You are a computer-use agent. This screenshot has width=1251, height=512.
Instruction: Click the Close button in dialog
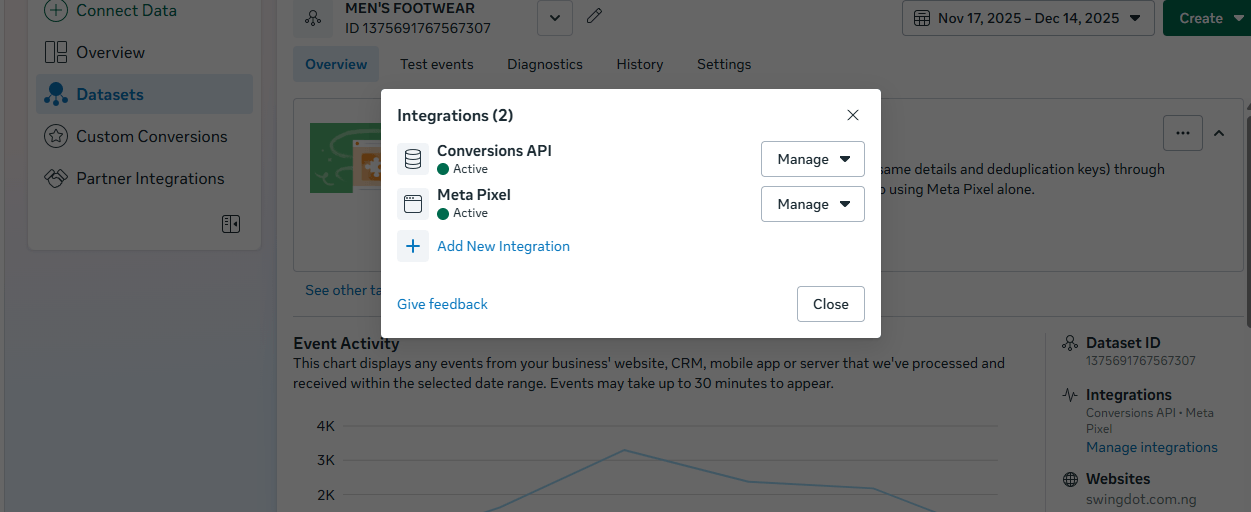831,304
